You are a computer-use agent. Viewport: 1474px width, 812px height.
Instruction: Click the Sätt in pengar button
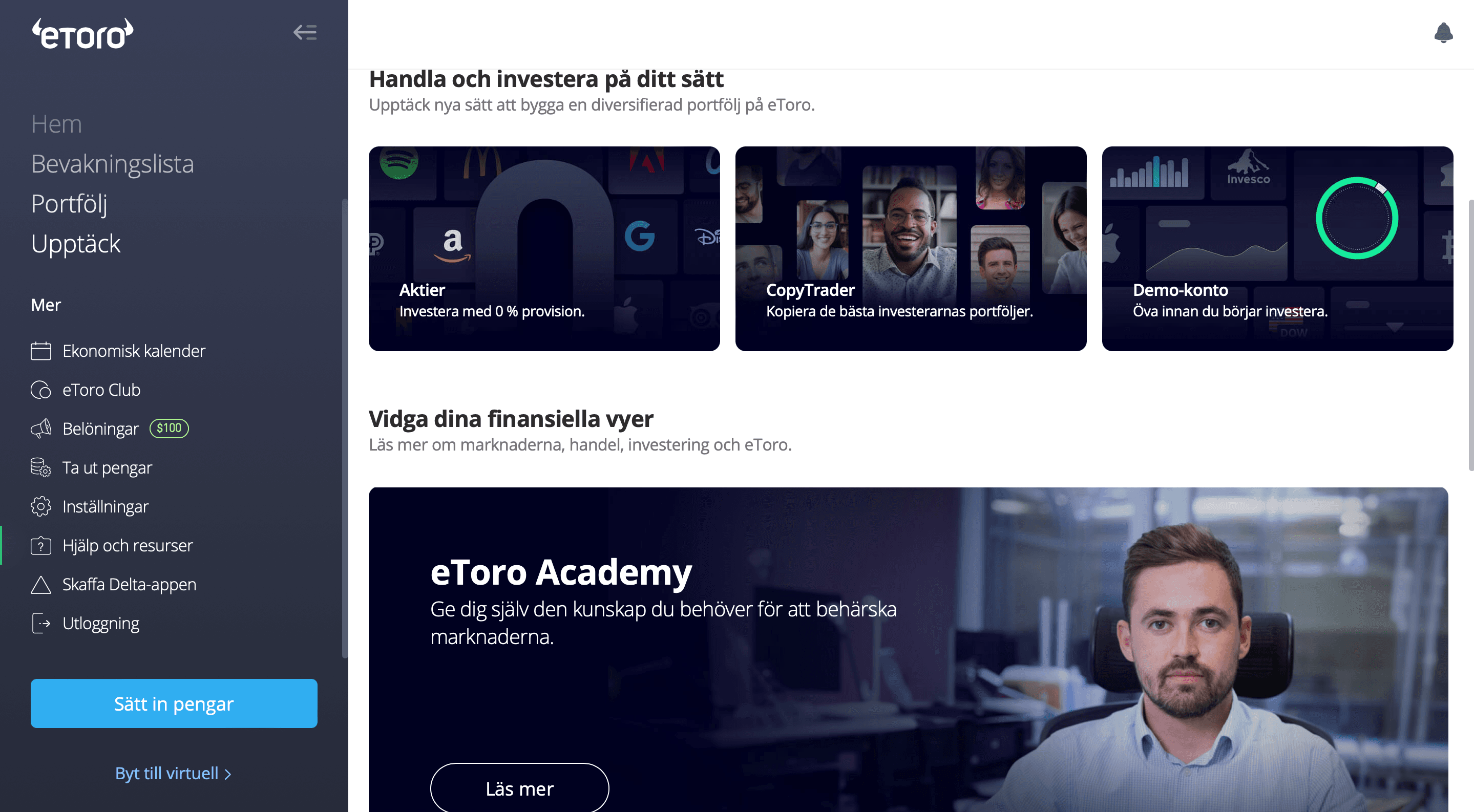coord(174,703)
